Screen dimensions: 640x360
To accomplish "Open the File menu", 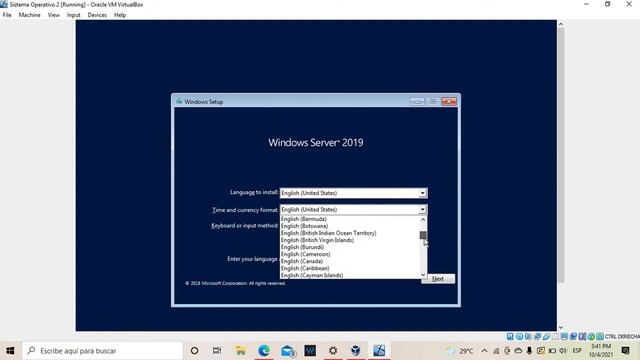I will click(7, 15).
